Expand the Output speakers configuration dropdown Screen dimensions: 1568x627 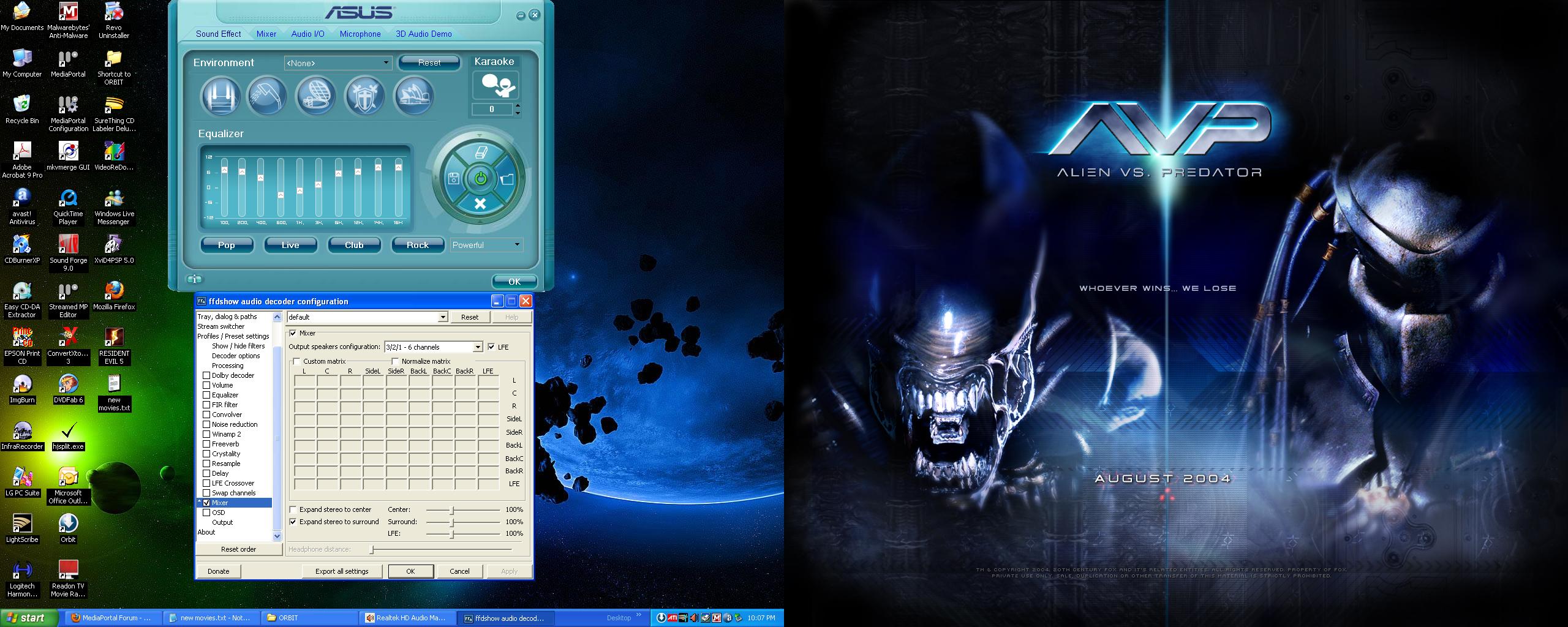click(x=478, y=347)
